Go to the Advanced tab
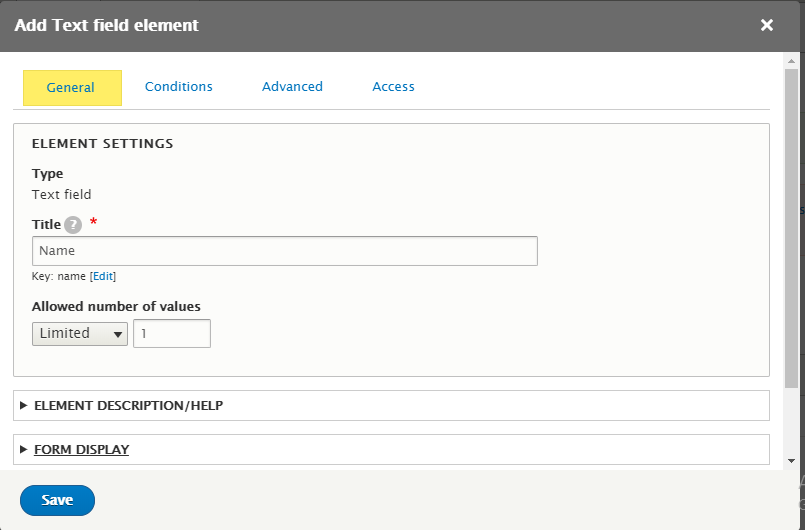This screenshot has height=530, width=805. (x=292, y=87)
